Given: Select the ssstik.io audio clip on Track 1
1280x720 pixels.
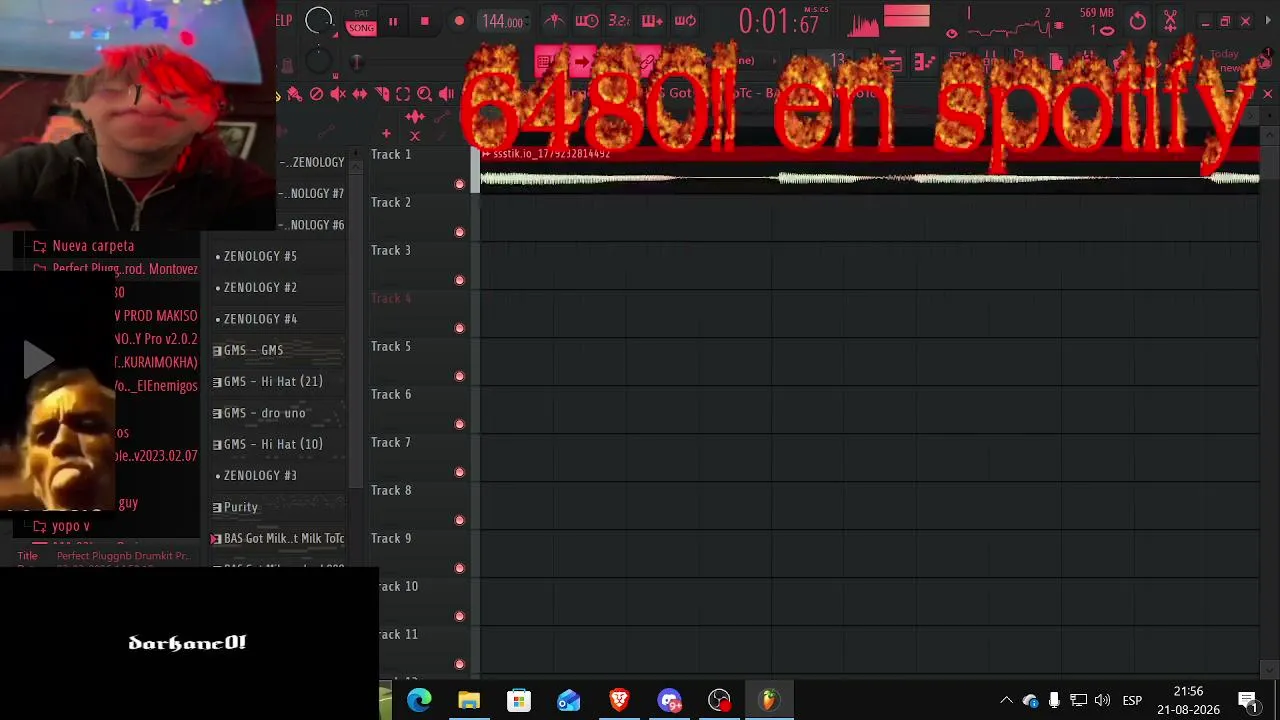Looking at the screenshot, I should pyautogui.click(x=870, y=168).
